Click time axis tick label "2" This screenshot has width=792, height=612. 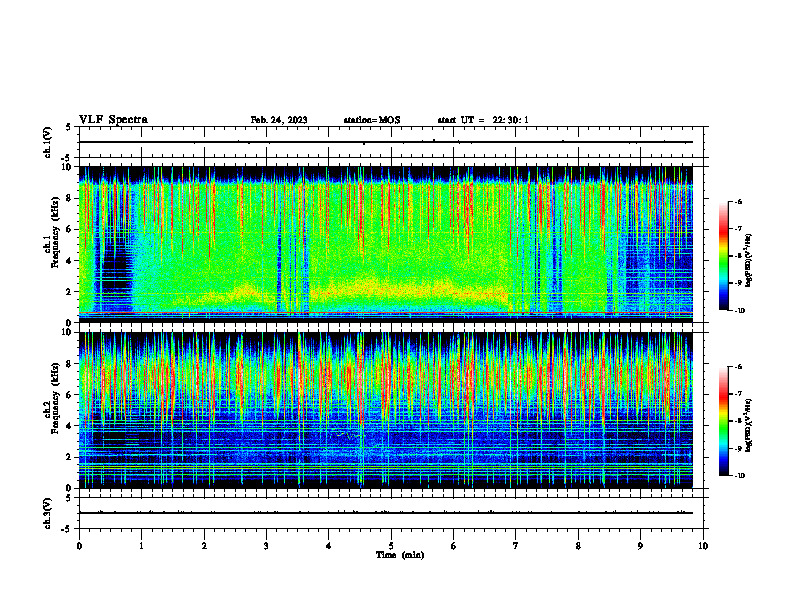pyautogui.click(x=204, y=546)
